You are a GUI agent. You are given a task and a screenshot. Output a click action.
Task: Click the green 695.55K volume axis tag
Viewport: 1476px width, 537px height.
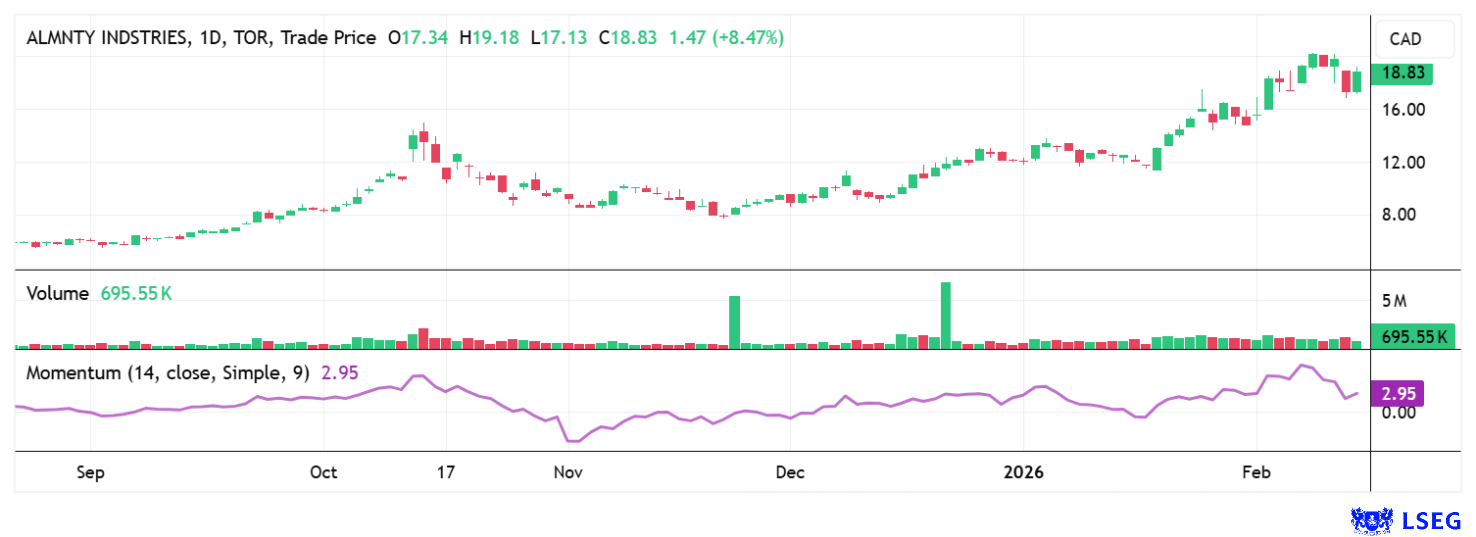[1412, 338]
